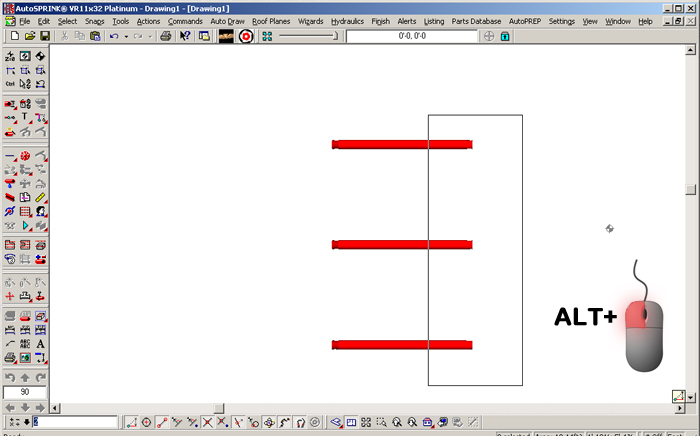This screenshot has width=700, height=436.
Task: Click the Paste clipboard icon
Action: (95, 36)
